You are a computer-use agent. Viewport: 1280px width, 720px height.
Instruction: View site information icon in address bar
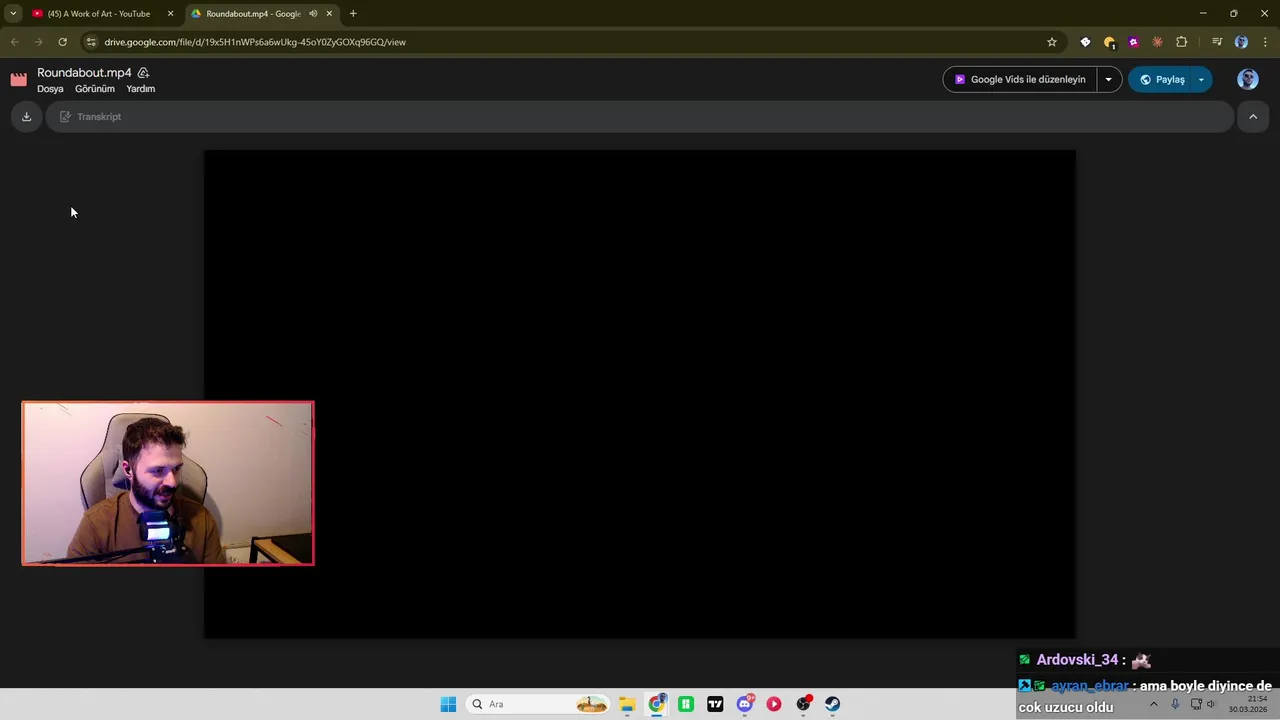[90, 42]
